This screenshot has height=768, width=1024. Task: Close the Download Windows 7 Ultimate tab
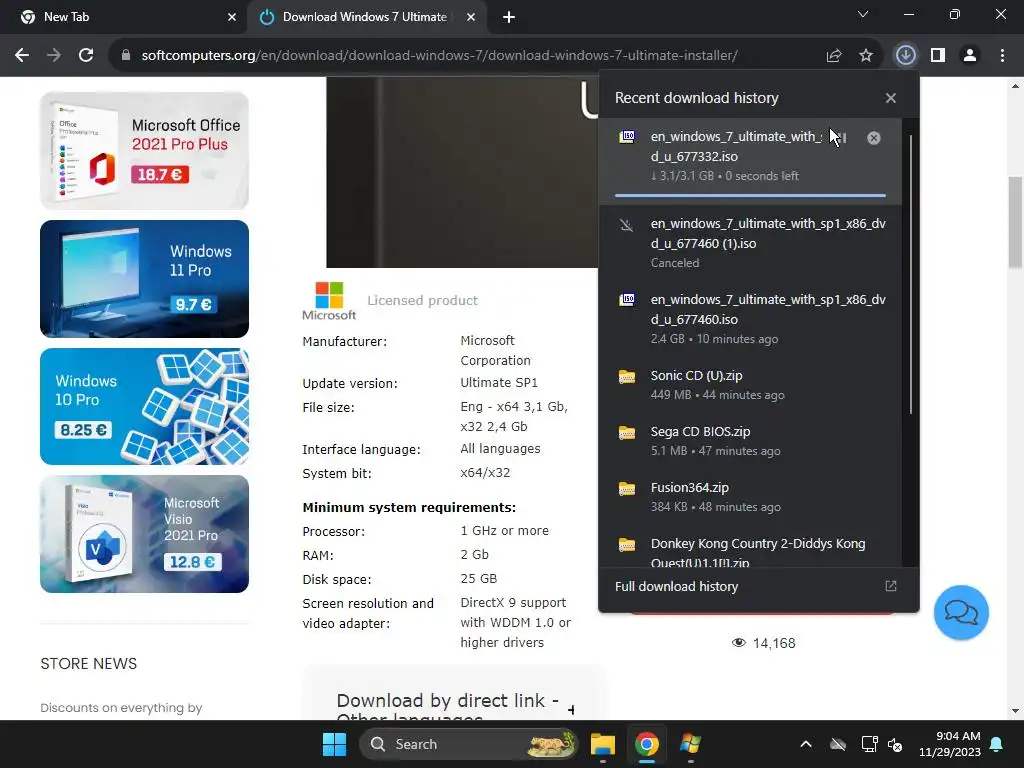(471, 17)
